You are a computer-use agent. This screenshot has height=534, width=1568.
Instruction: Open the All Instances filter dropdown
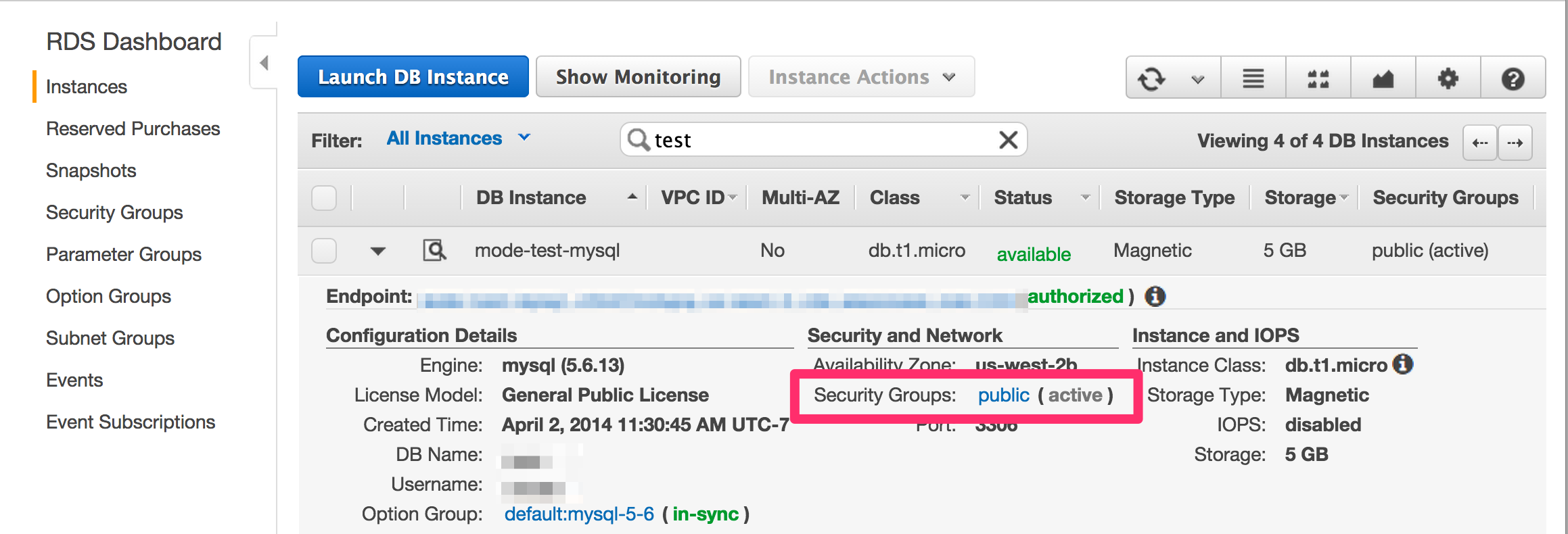[x=458, y=139]
